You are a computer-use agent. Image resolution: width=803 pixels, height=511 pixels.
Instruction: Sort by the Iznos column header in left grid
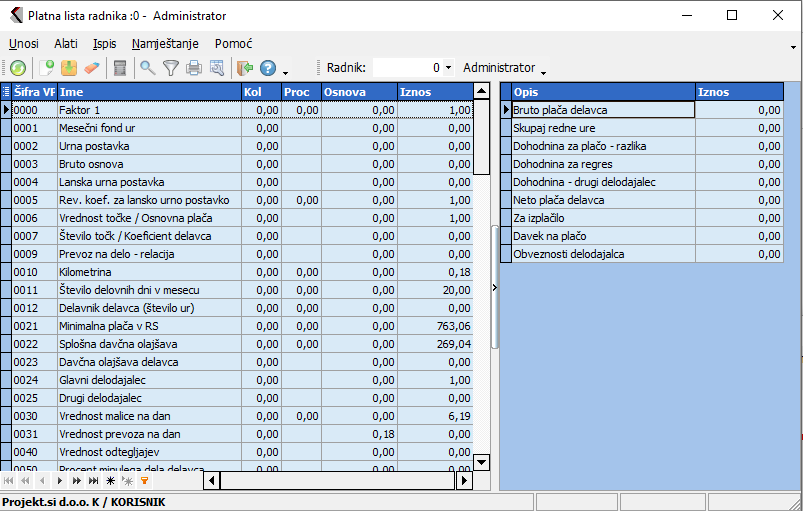tap(434, 92)
